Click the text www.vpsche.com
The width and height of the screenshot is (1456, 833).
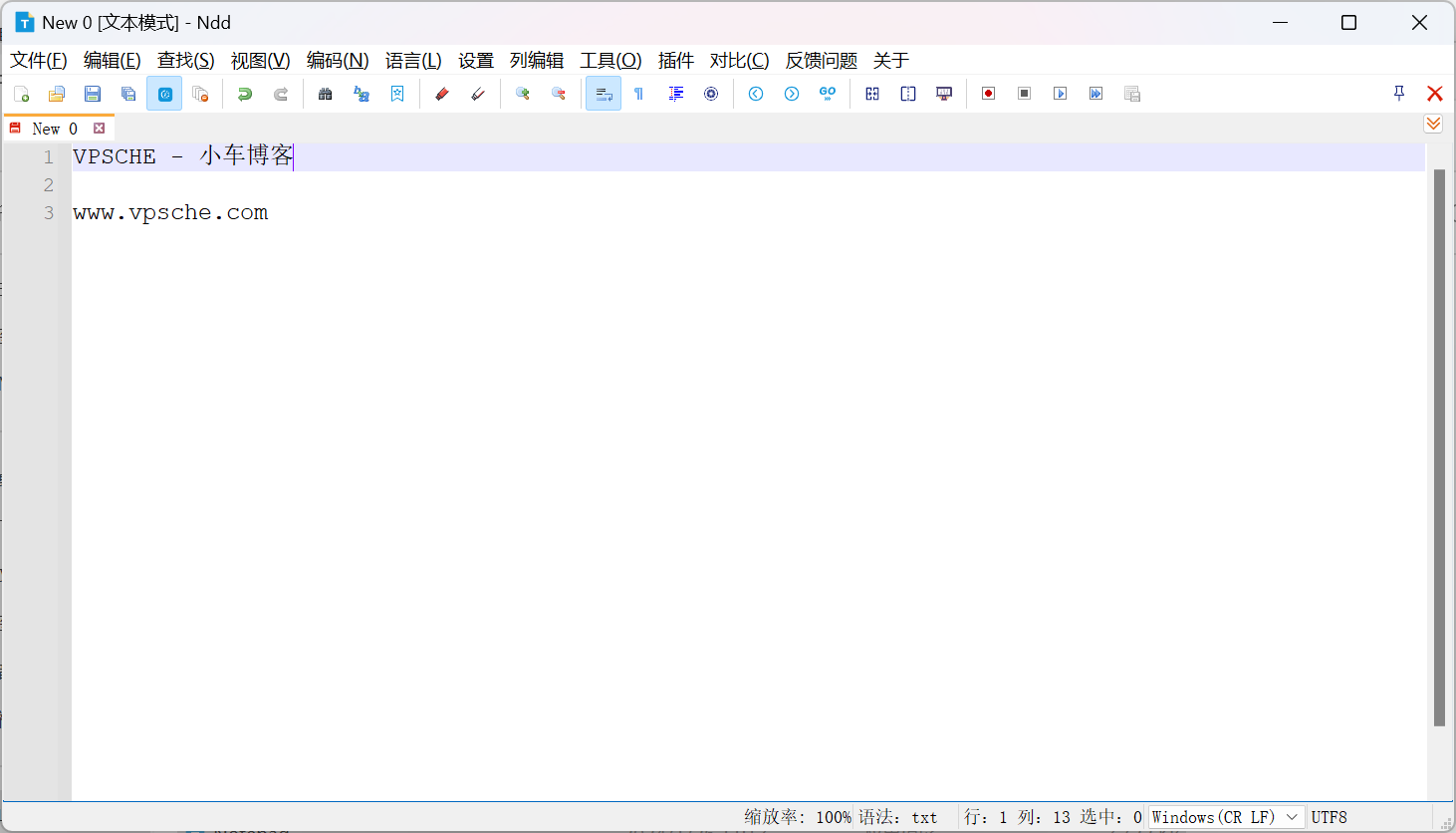point(170,213)
